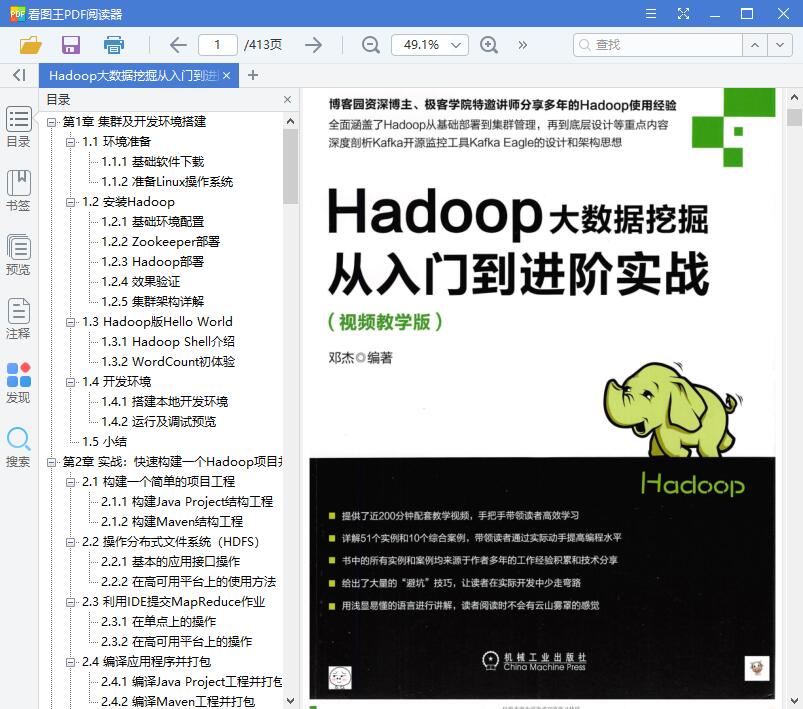The height and width of the screenshot is (709, 803).
Task: Open the 发现 discover panel
Action: tap(18, 383)
